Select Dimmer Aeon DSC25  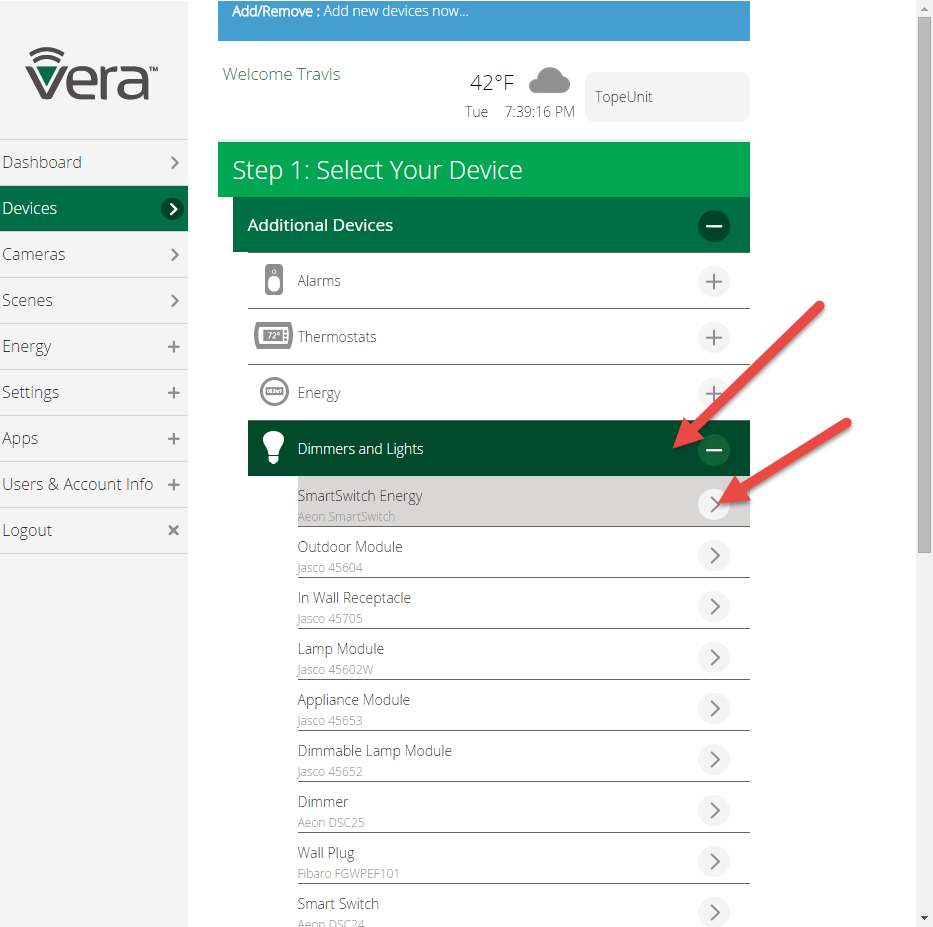tap(523, 807)
